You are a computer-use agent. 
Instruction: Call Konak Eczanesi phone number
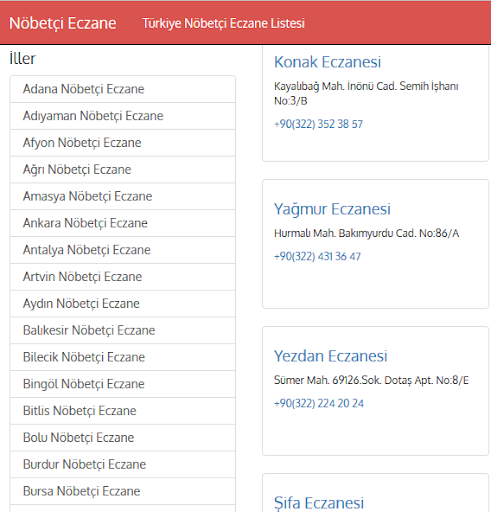[318, 124]
